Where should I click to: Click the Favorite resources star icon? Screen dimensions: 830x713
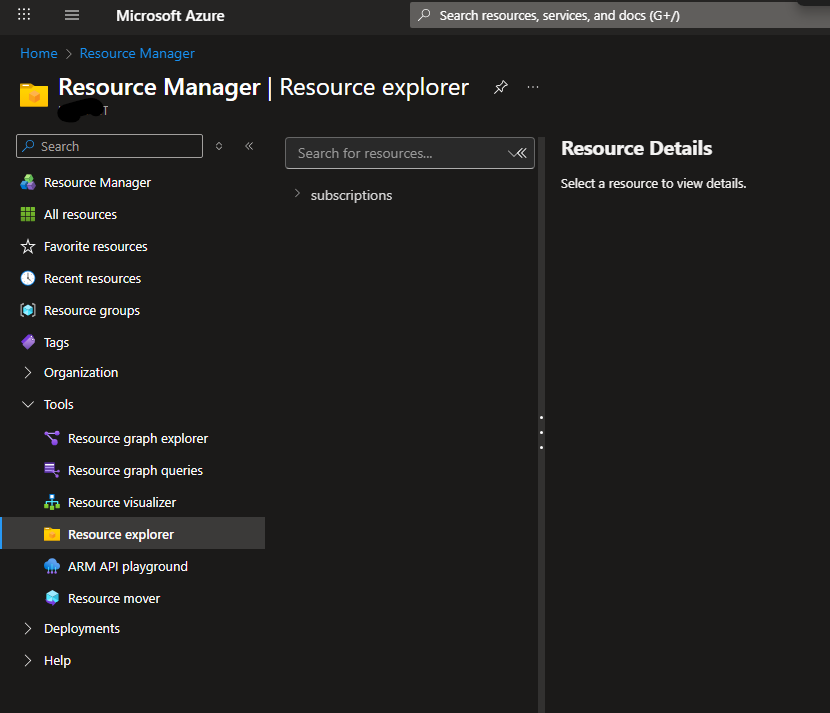pos(28,247)
